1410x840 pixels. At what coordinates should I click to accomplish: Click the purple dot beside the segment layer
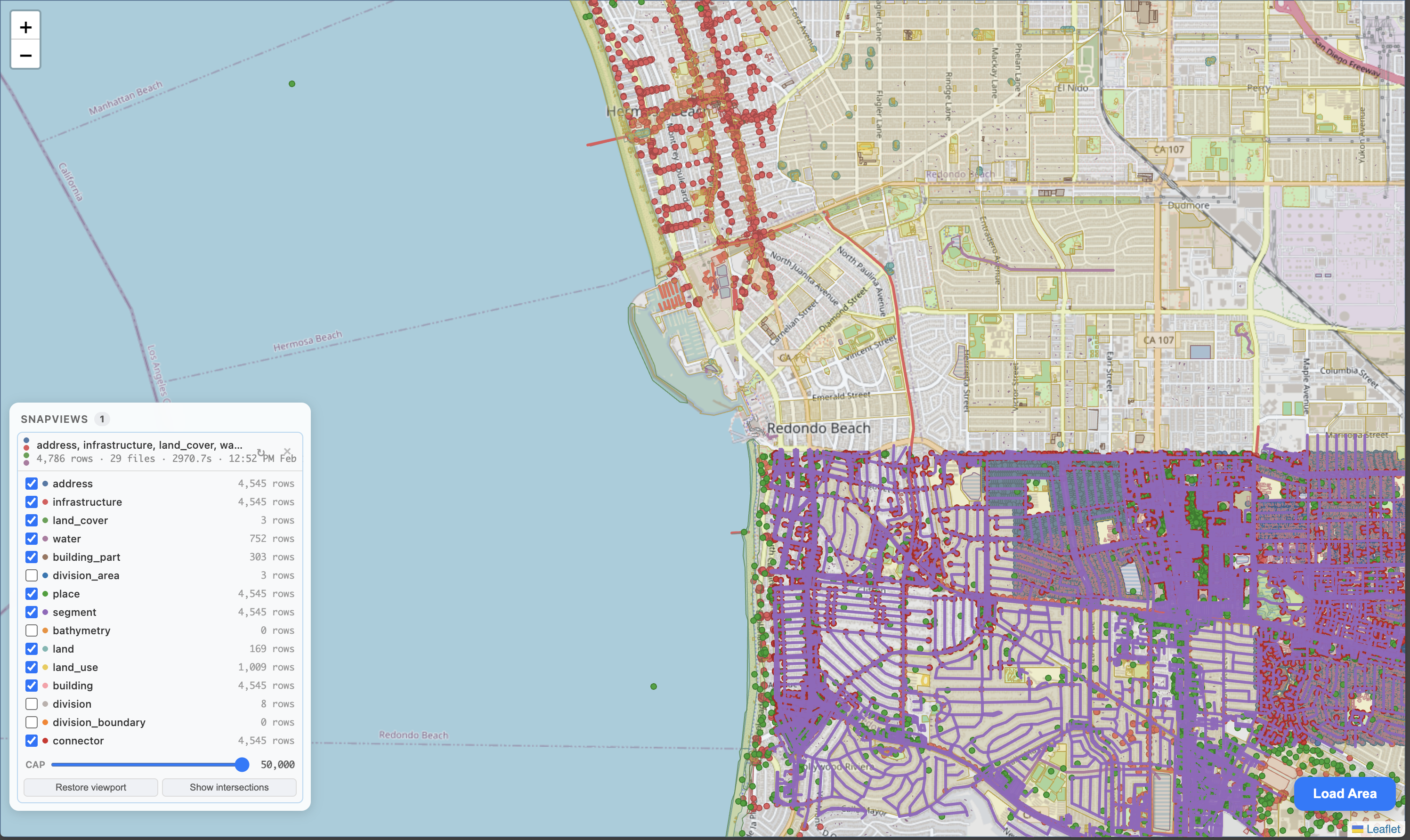pos(44,612)
